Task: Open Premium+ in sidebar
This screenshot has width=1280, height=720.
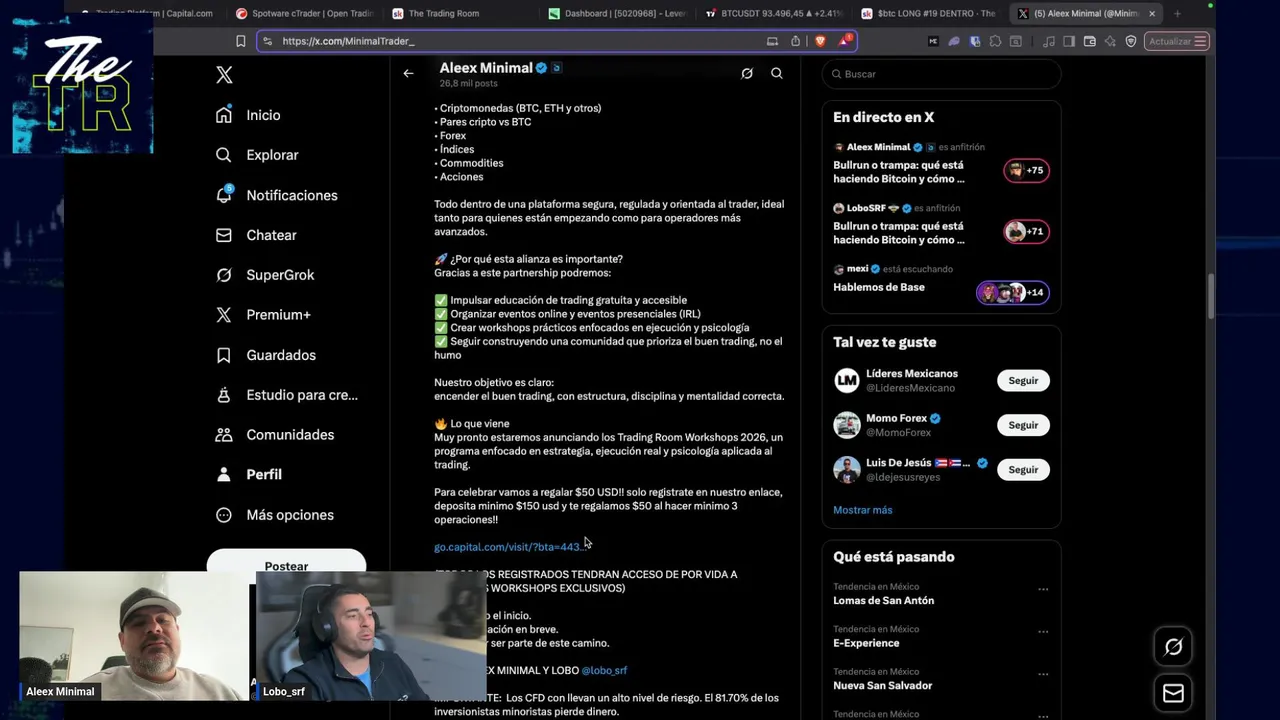Action: click(x=263, y=315)
